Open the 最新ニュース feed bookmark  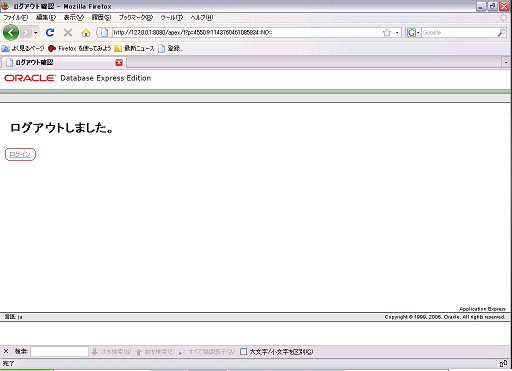pyautogui.click(x=134, y=48)
